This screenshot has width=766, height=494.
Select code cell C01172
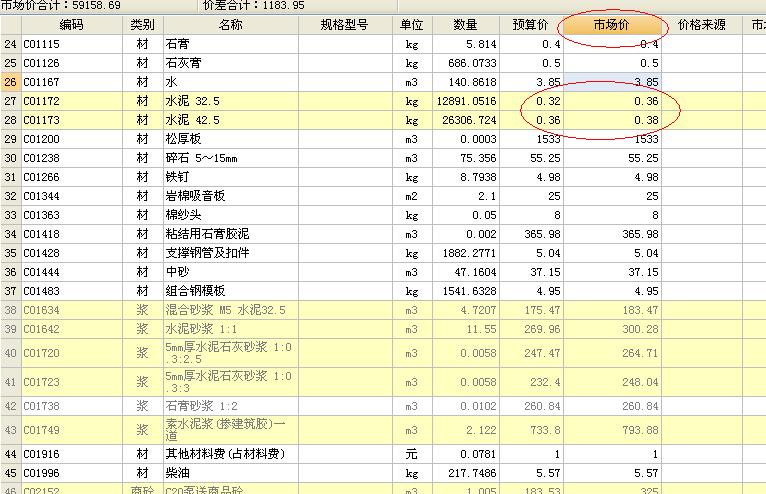pos(72,101)
